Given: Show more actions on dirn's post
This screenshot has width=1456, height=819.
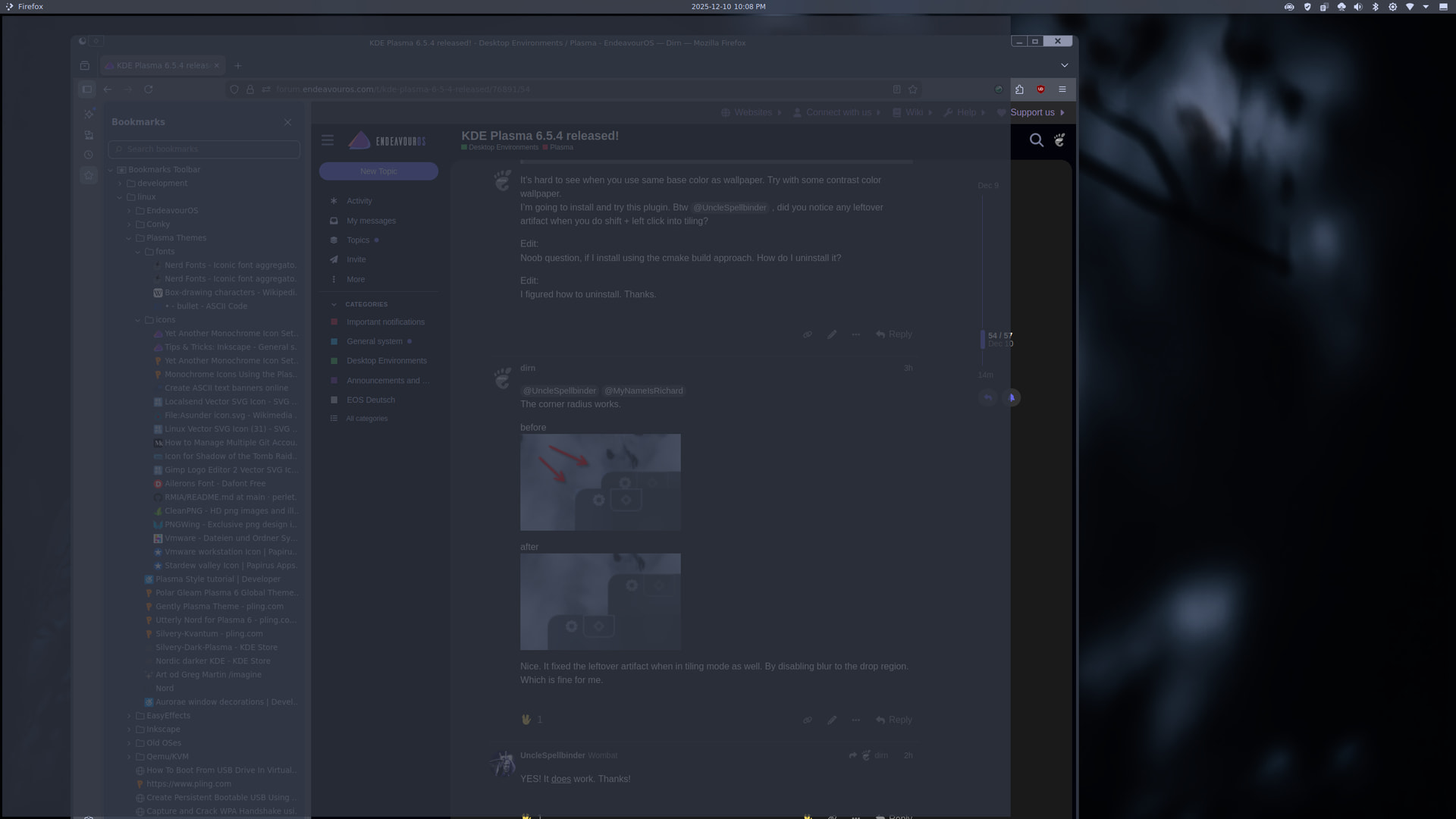Looking at the screenshot, I should 856,720.
